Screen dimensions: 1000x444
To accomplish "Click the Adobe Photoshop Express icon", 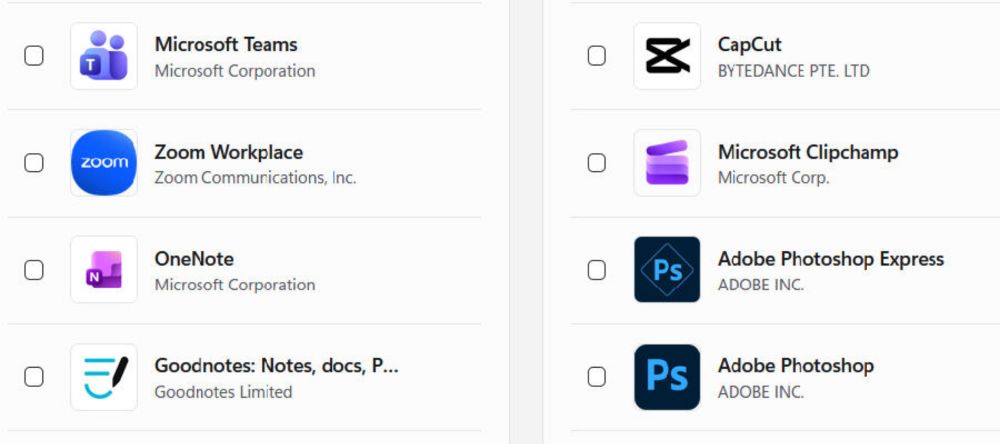I will coord(667,270).
